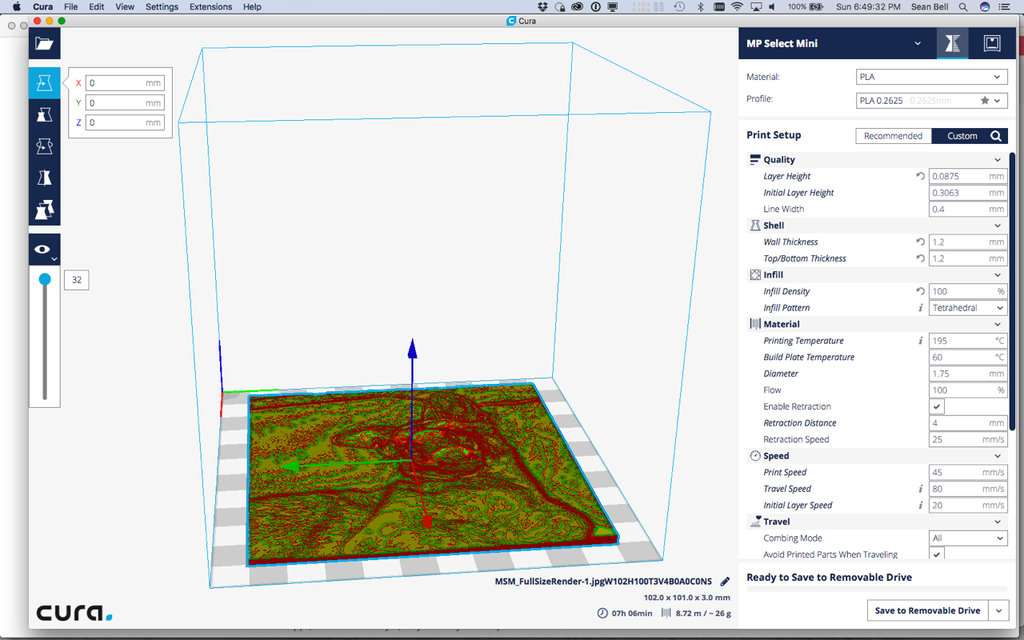This screenshot has width=1024, height=640.
Task: Open the Infill Pattern Tetrahedral dropdown
Action: pos(968,308)
